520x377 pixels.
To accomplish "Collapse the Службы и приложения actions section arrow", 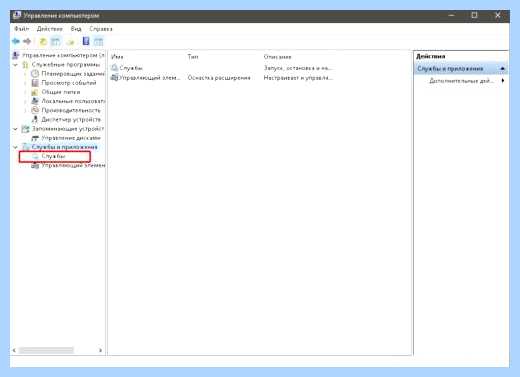I will (x=503, y=69).
